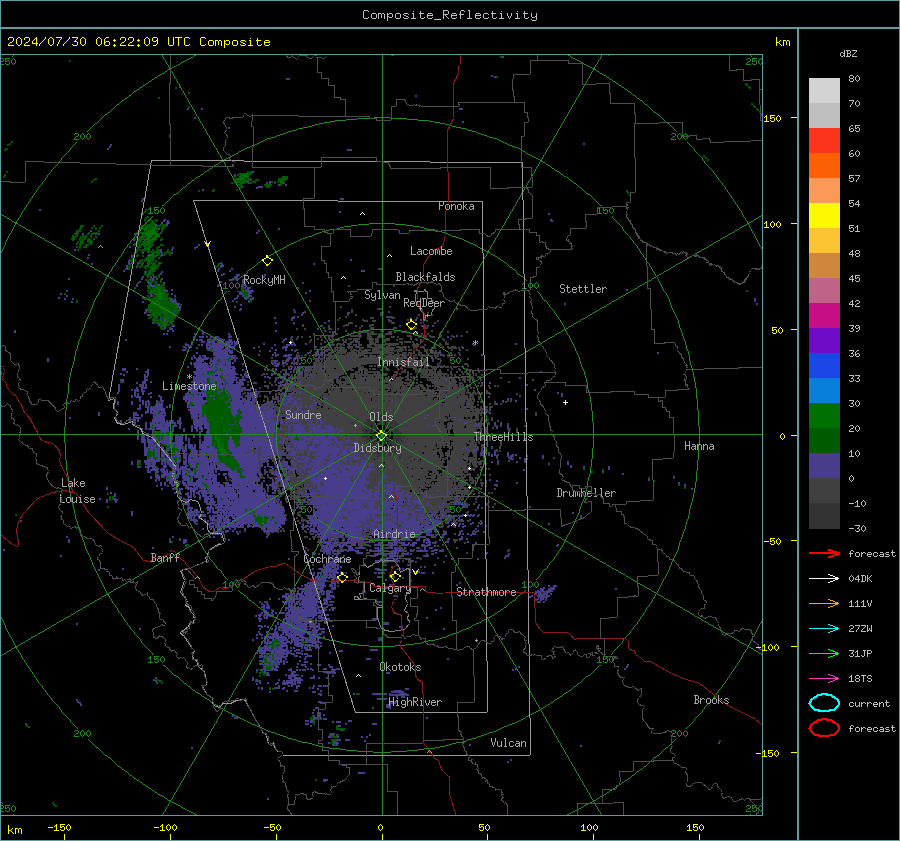Click the RedDeer city label
This screenshot has height=841, width=900.
coord(424,303)
